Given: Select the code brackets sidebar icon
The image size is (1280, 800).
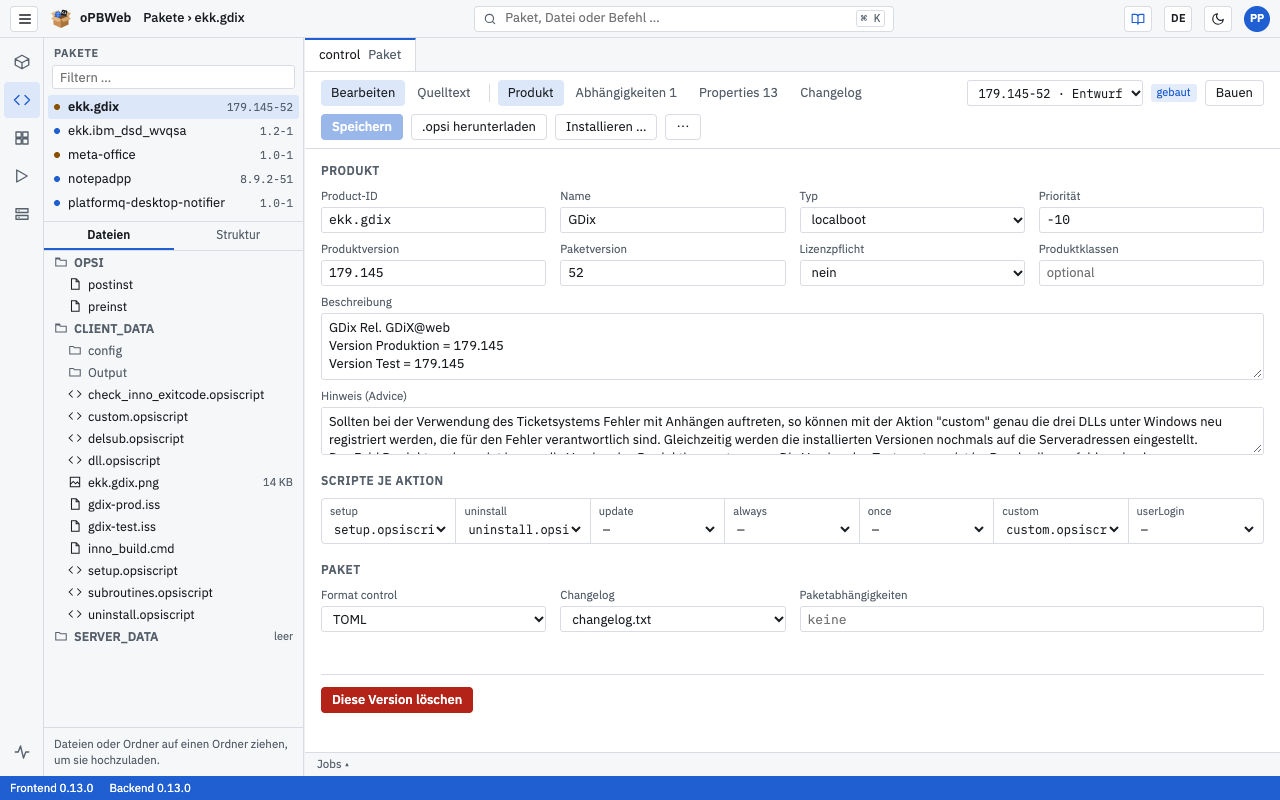Looking at the screenshot, I should coord(22,100).
